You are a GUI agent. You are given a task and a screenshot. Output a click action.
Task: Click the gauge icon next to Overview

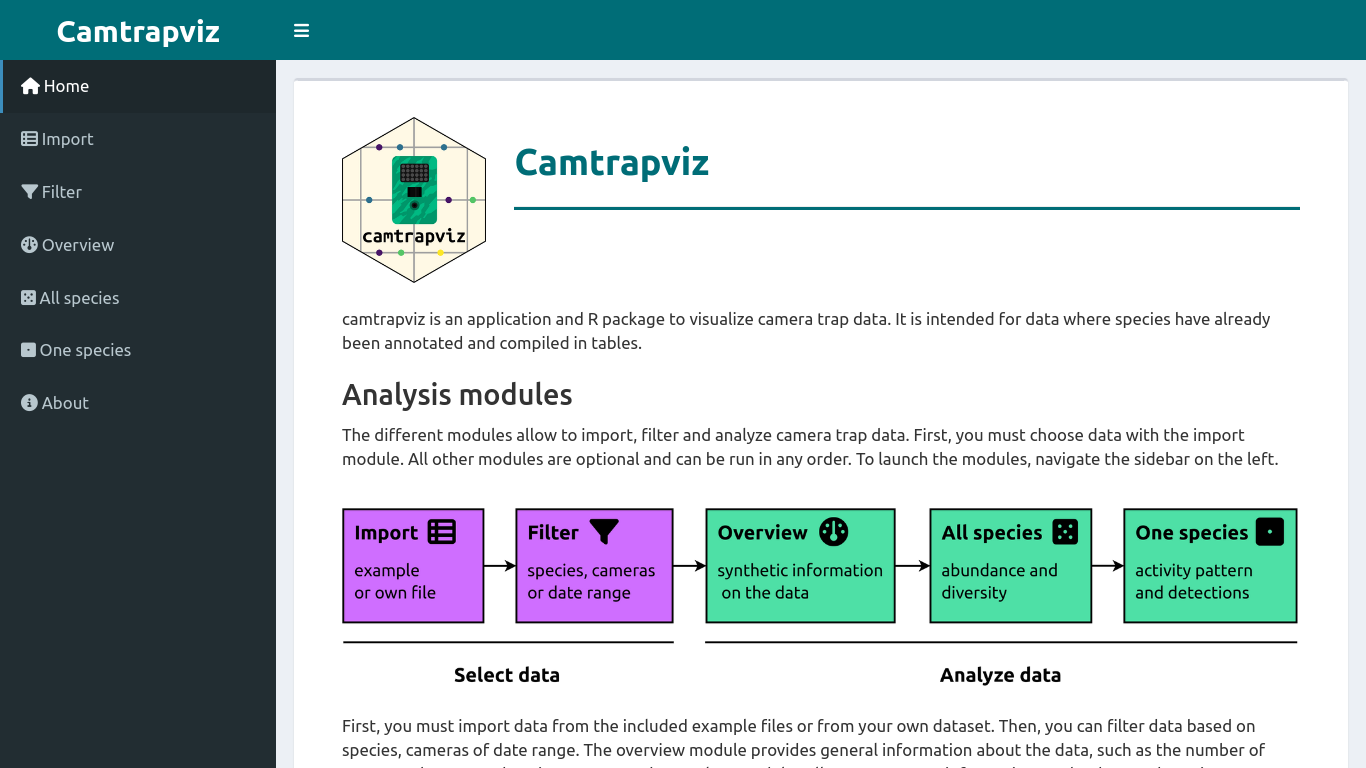pos(28,244)
